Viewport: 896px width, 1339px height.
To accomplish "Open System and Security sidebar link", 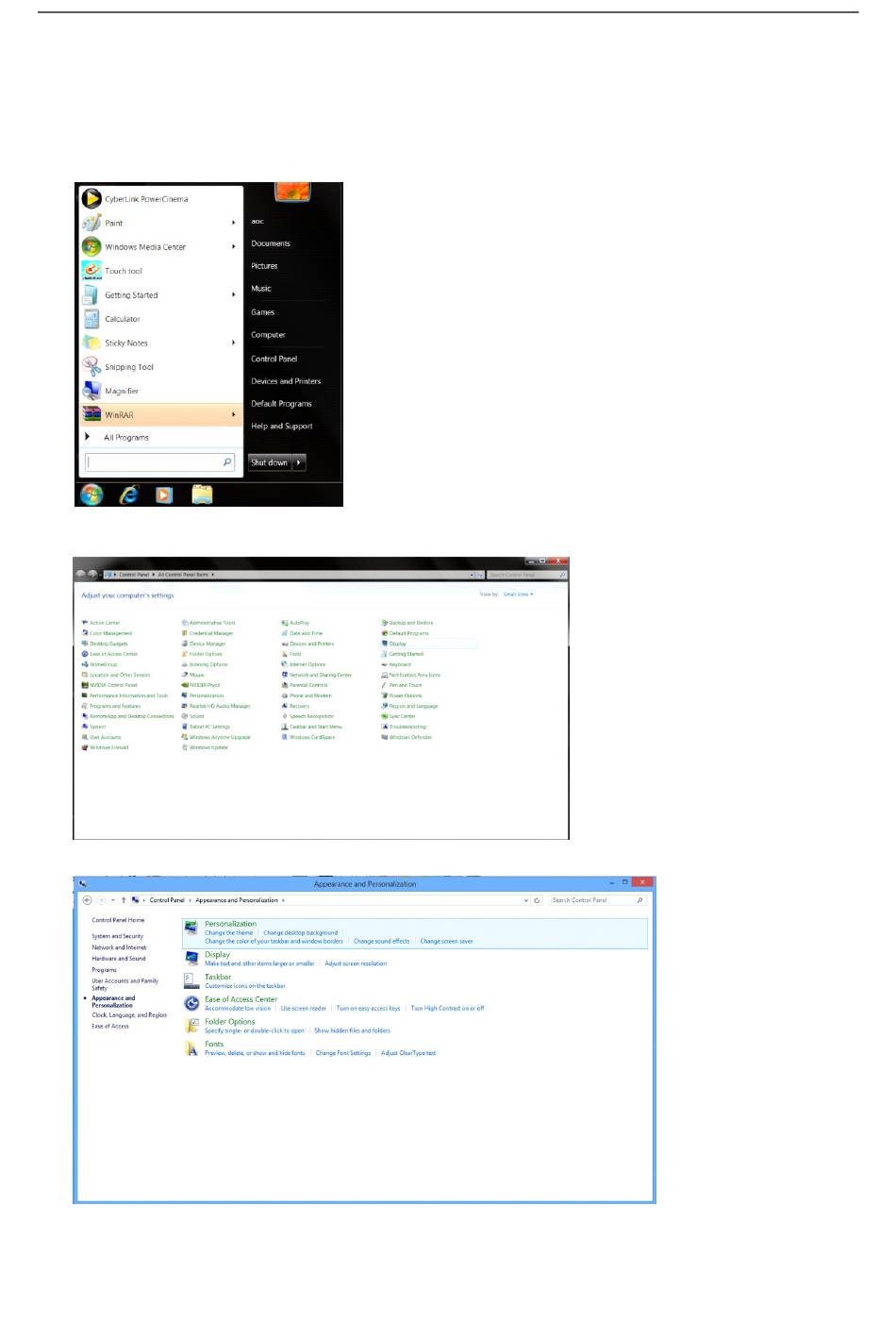I will pos(118,936).
